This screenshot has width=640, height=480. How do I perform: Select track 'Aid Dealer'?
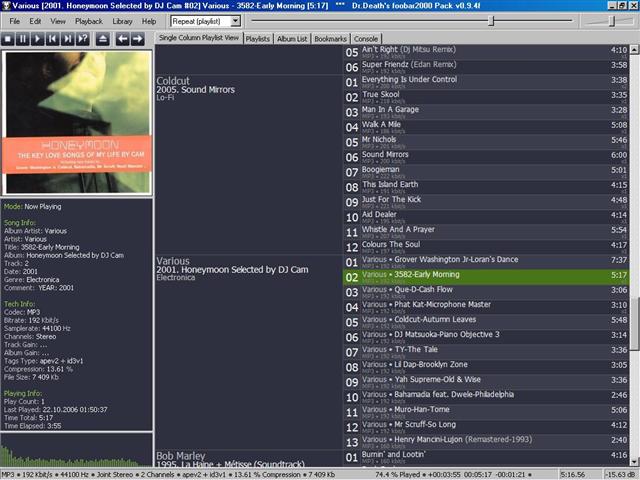tap(486, 217)
